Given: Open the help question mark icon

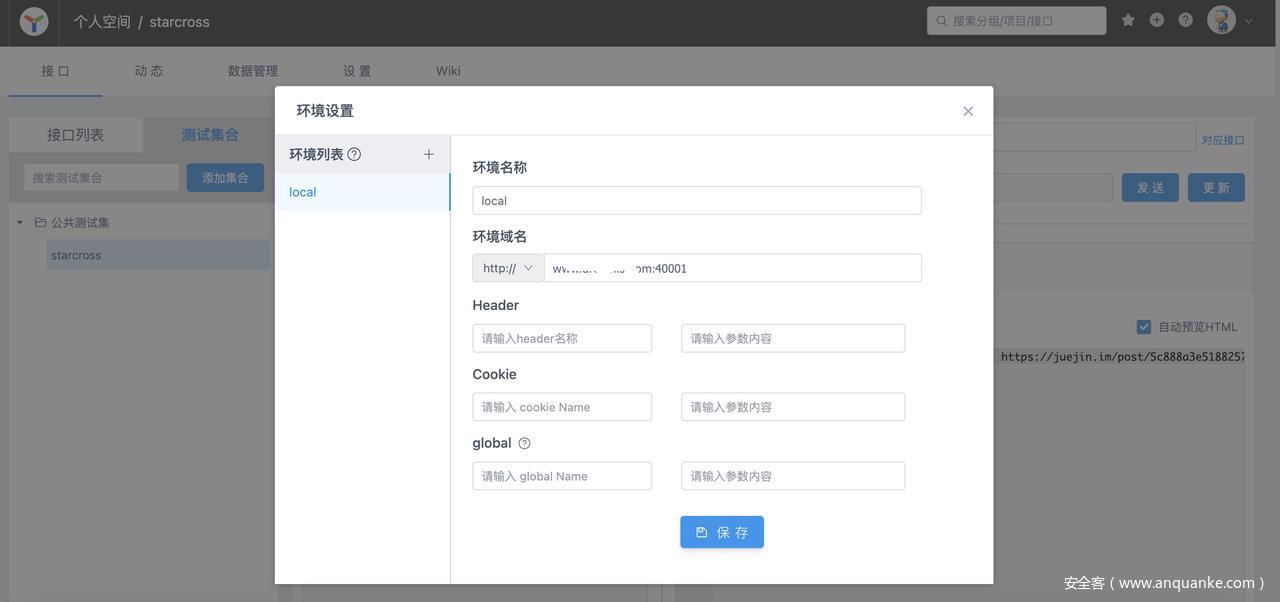Looking at the screenshot, I should pyautogui.click(x=1186, y=20).
